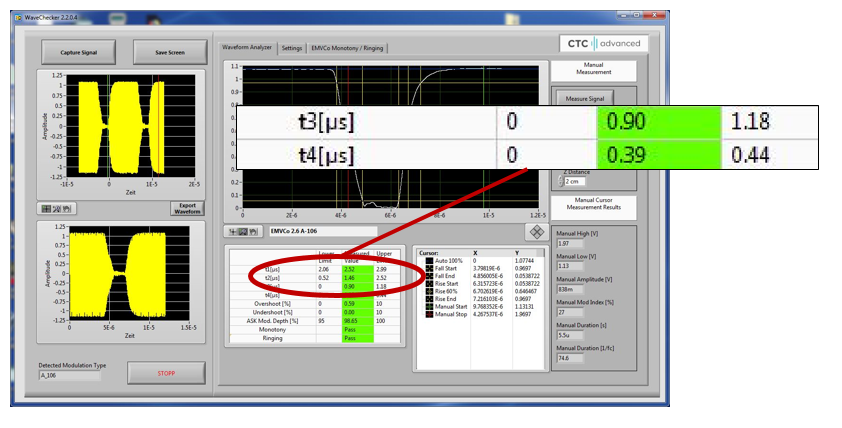Select the cursor crosshair tool under the top-left waveform graph
This screenshot has width=842, height=428.
pos(47,208)
